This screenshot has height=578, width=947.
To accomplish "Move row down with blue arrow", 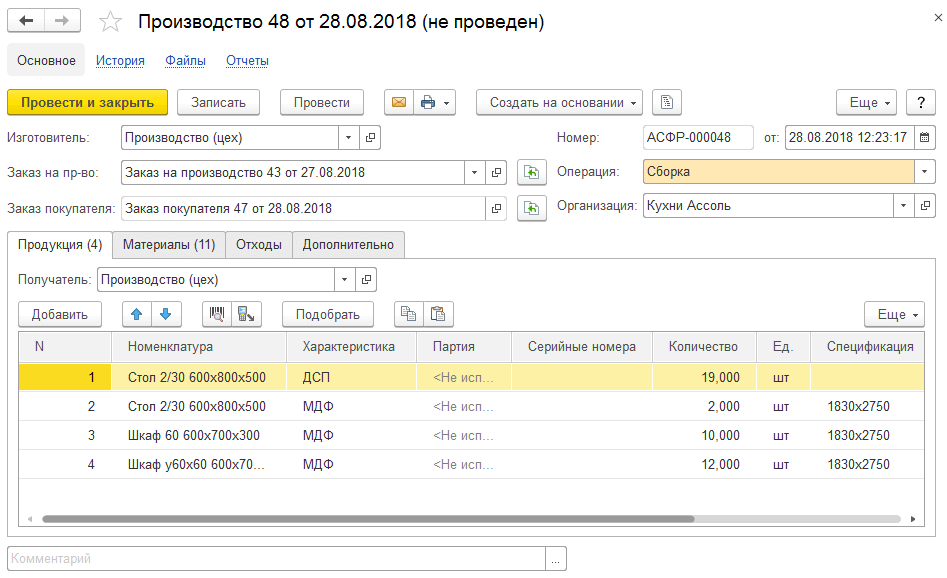I will [166, 314].
